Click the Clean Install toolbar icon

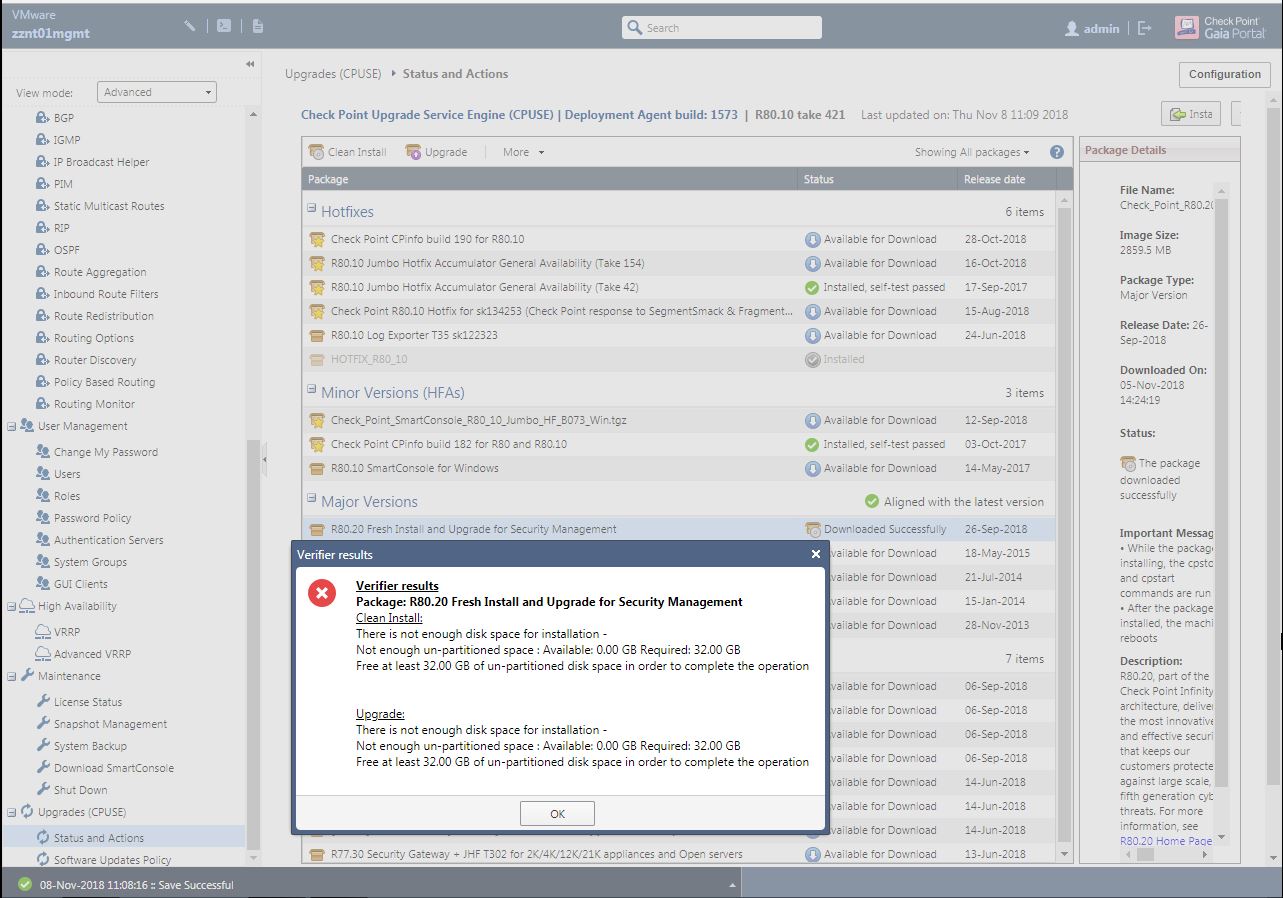coord(316,152)
